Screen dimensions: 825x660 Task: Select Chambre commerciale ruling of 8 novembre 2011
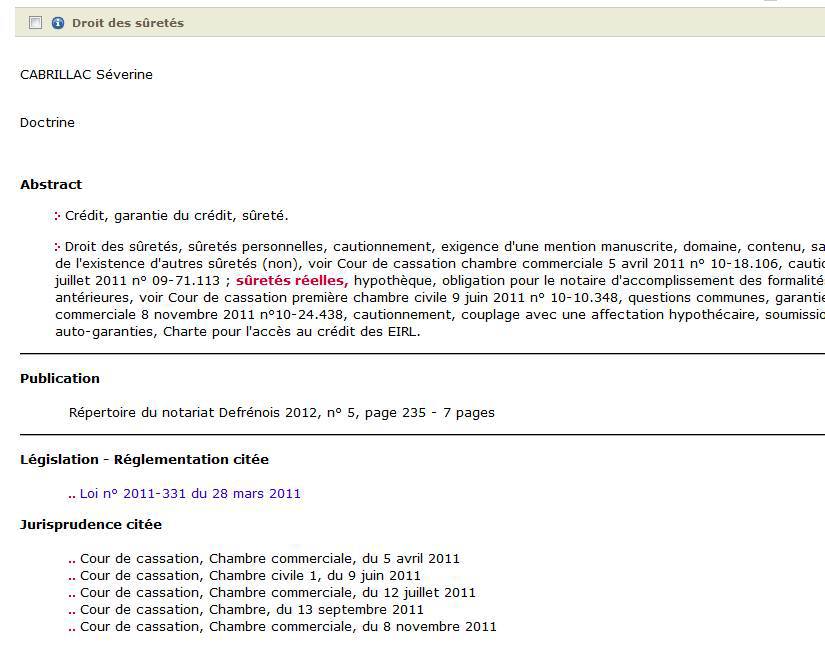tap(288, 627)
